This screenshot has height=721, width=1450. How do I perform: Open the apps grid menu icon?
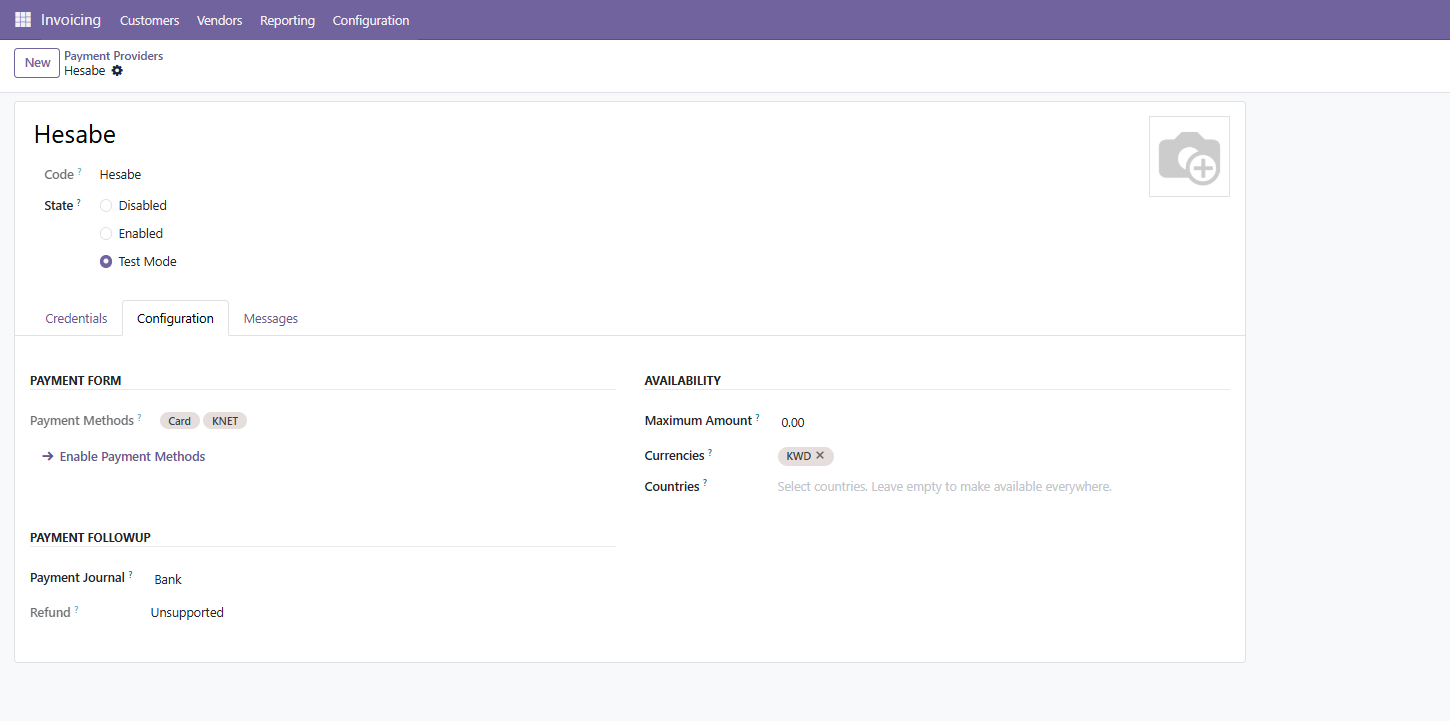coord(23,20)
